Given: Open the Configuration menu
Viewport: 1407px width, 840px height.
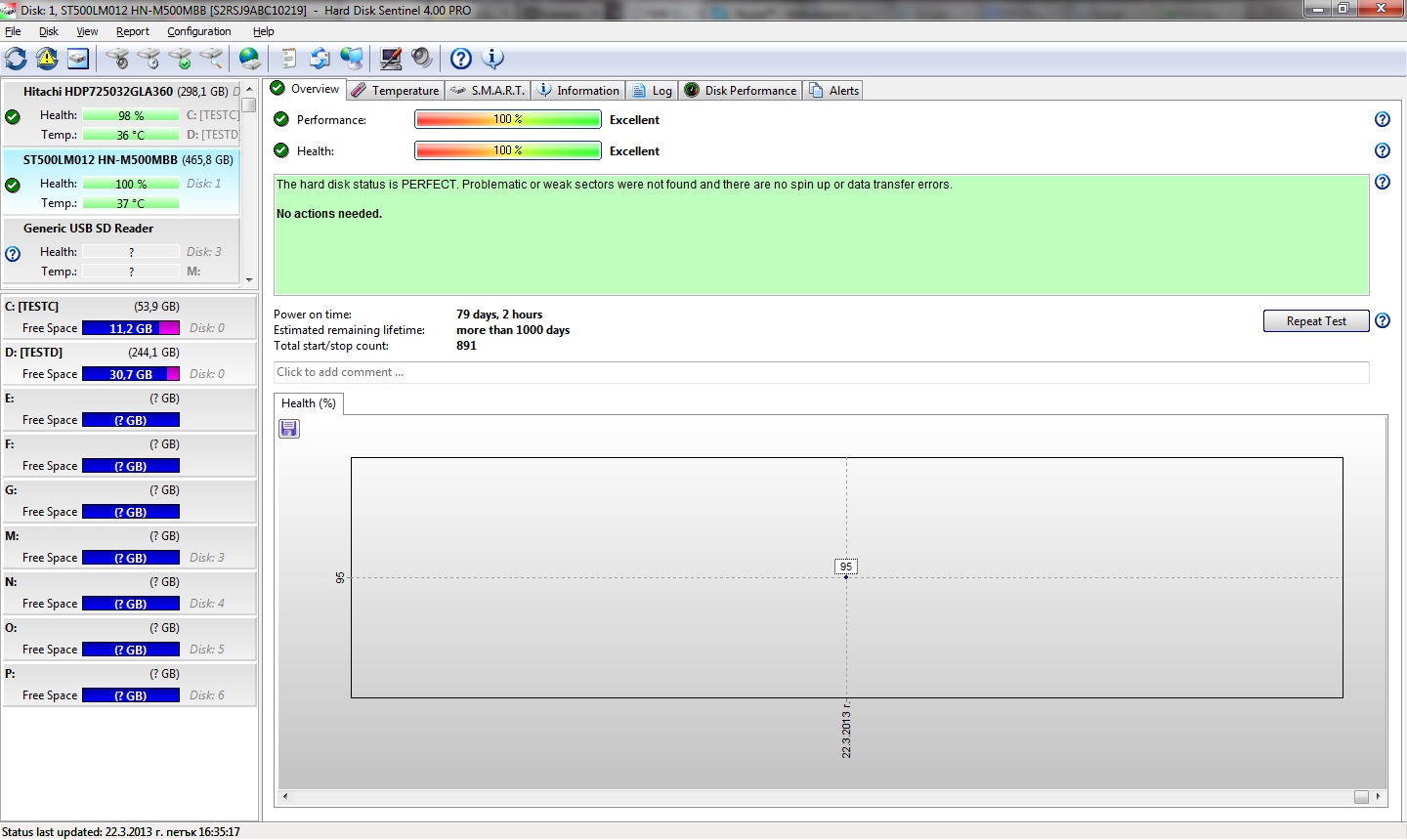Looking at the screenshot, I should (x=198, y=31).
